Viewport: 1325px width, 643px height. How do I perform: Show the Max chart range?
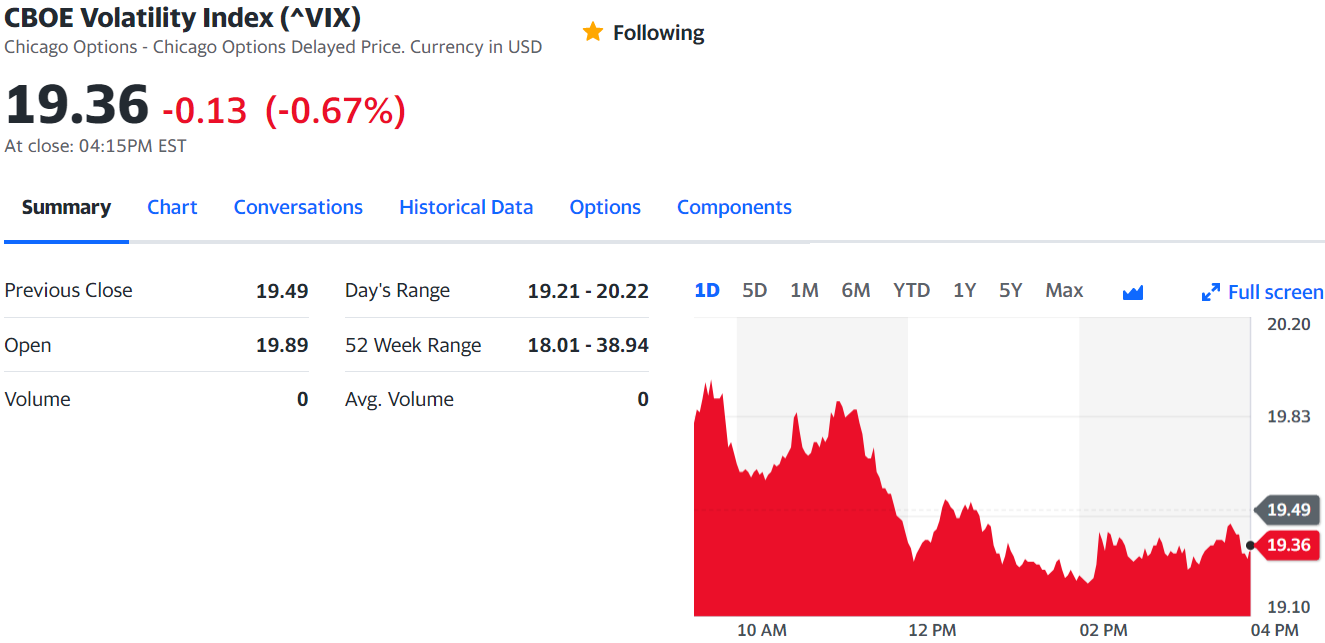pos(1064,290)
